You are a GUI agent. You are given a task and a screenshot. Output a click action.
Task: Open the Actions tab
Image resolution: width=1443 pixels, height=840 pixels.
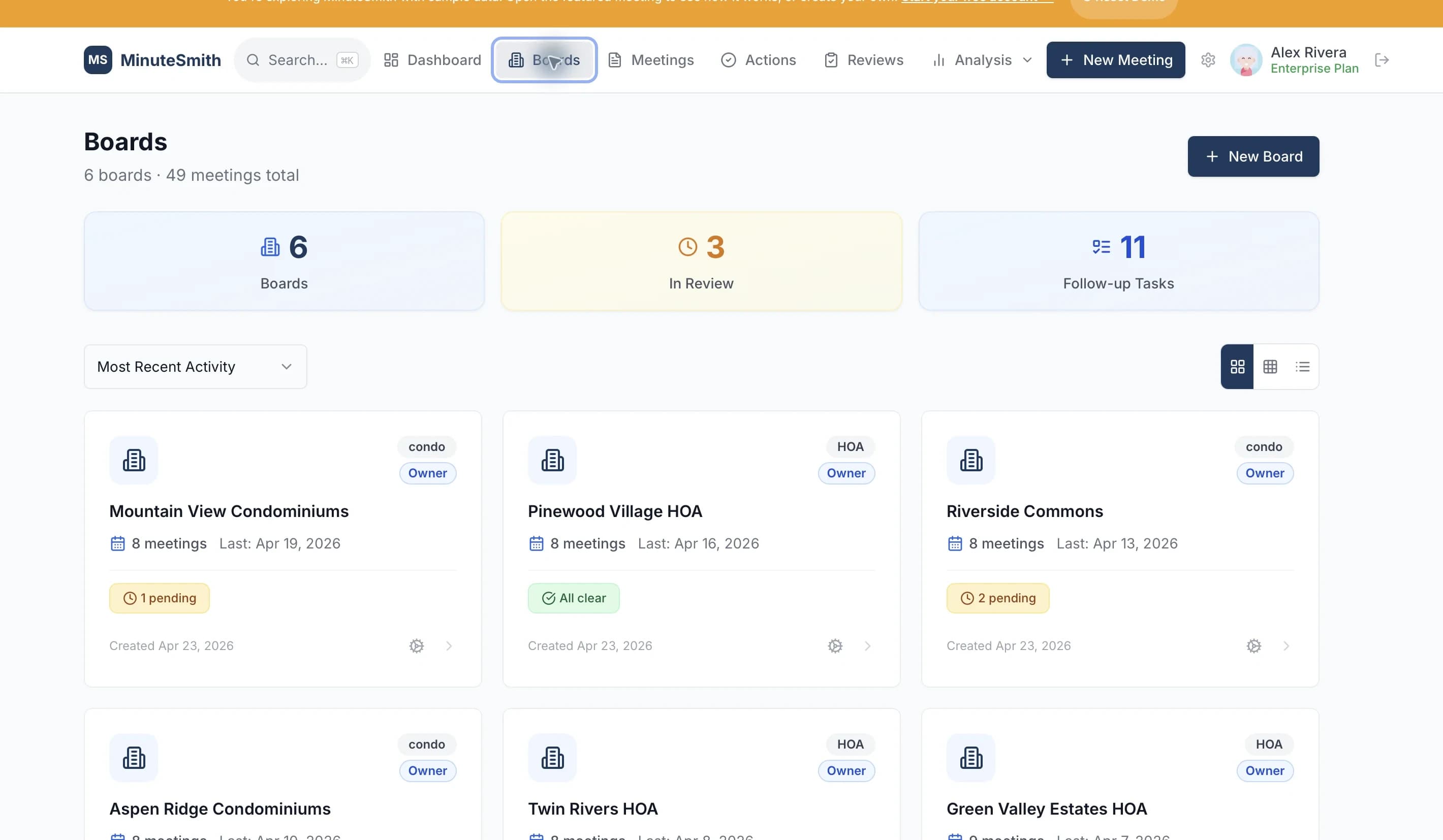tap(758, 60)
